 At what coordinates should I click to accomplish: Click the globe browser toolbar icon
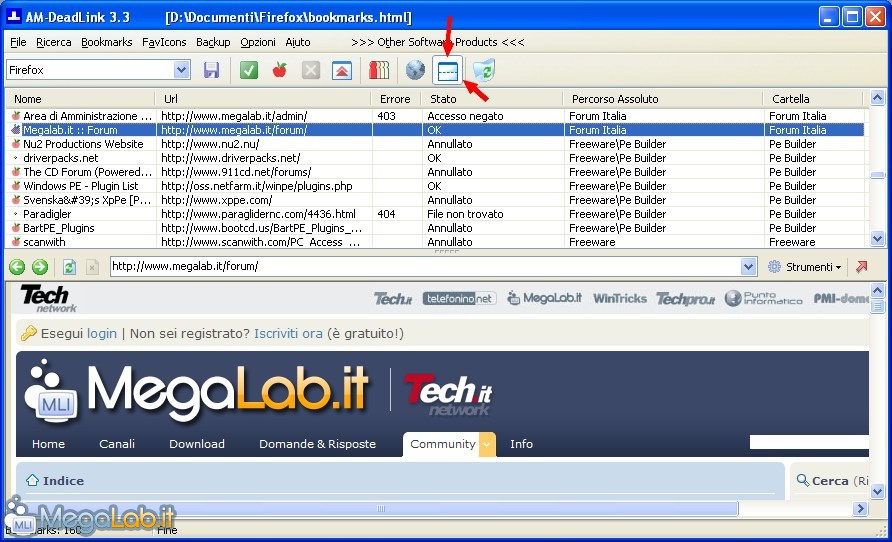tap(415, 70)
